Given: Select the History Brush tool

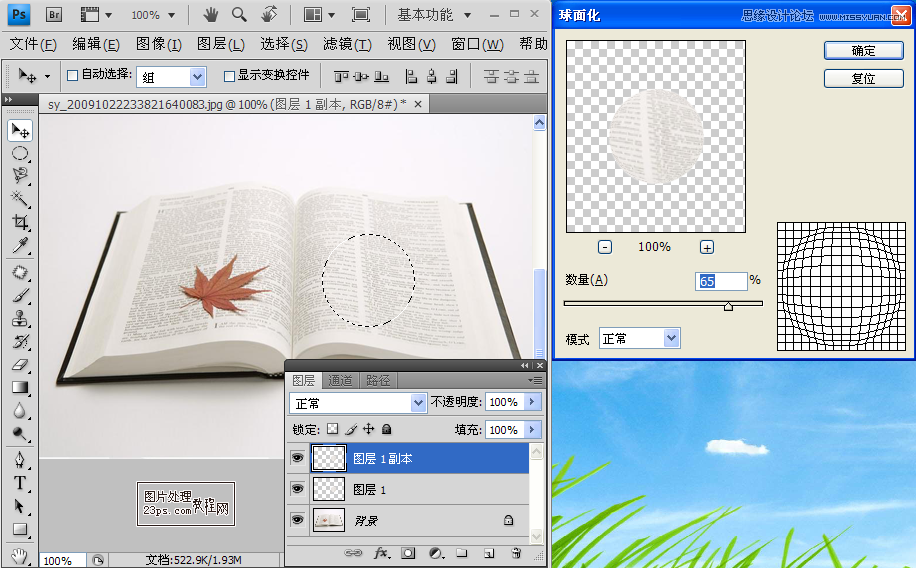Looking at the screenshot, I should 20,341.
